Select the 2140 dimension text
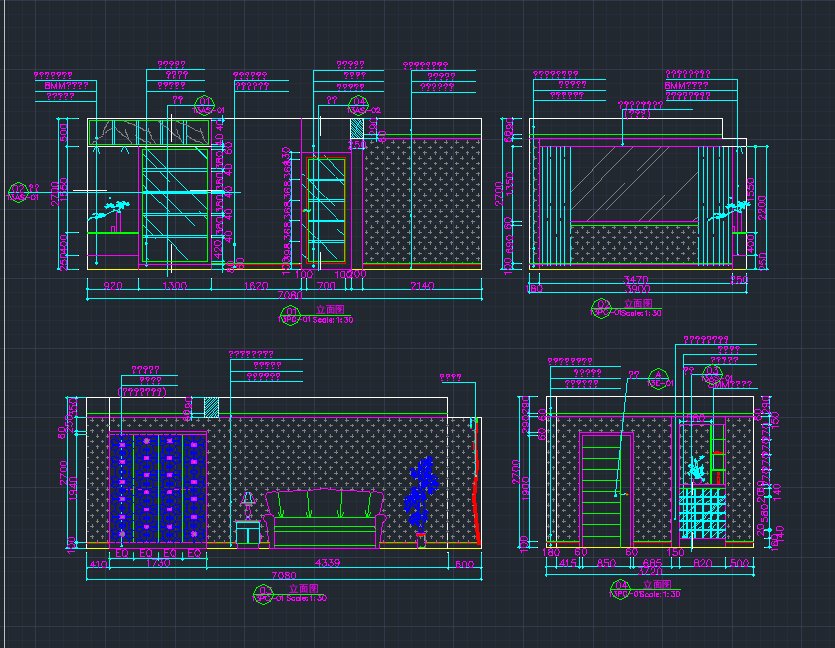This screenshot has height=648, width=835. tap(423, 286)
